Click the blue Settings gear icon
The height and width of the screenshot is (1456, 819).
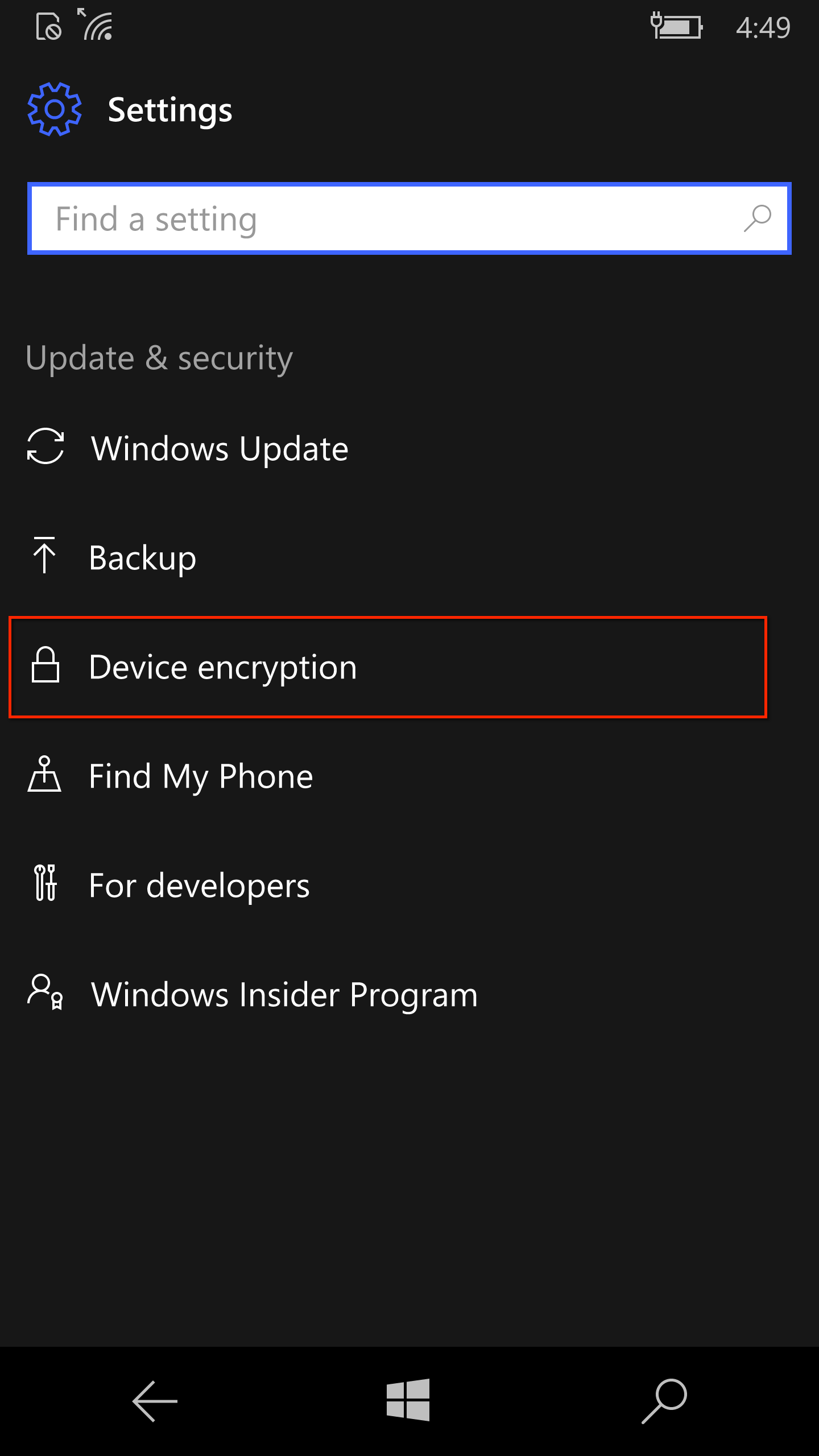(x=55, y=109)
